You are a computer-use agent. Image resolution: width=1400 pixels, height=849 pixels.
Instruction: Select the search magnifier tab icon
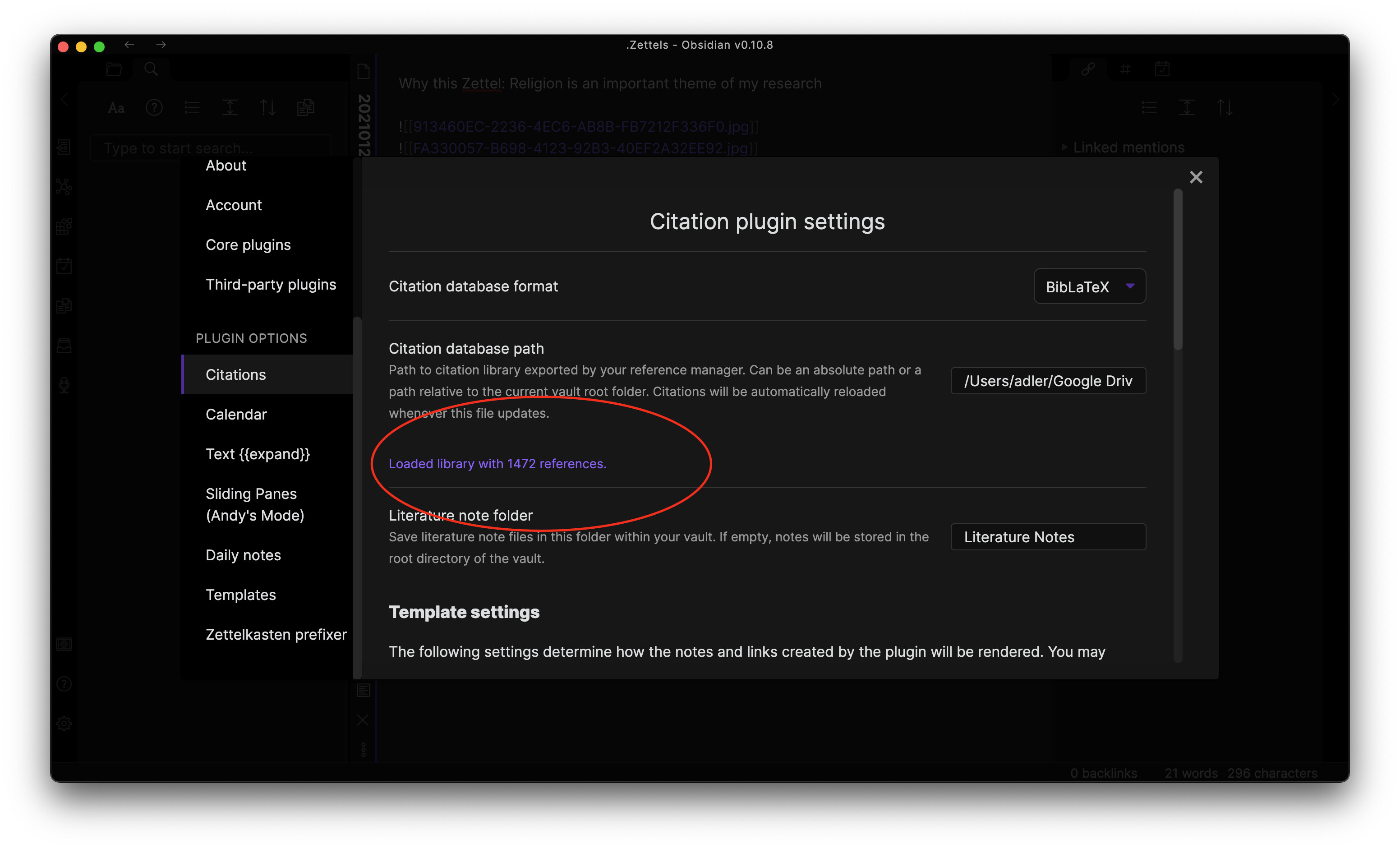tap(151, 69)
